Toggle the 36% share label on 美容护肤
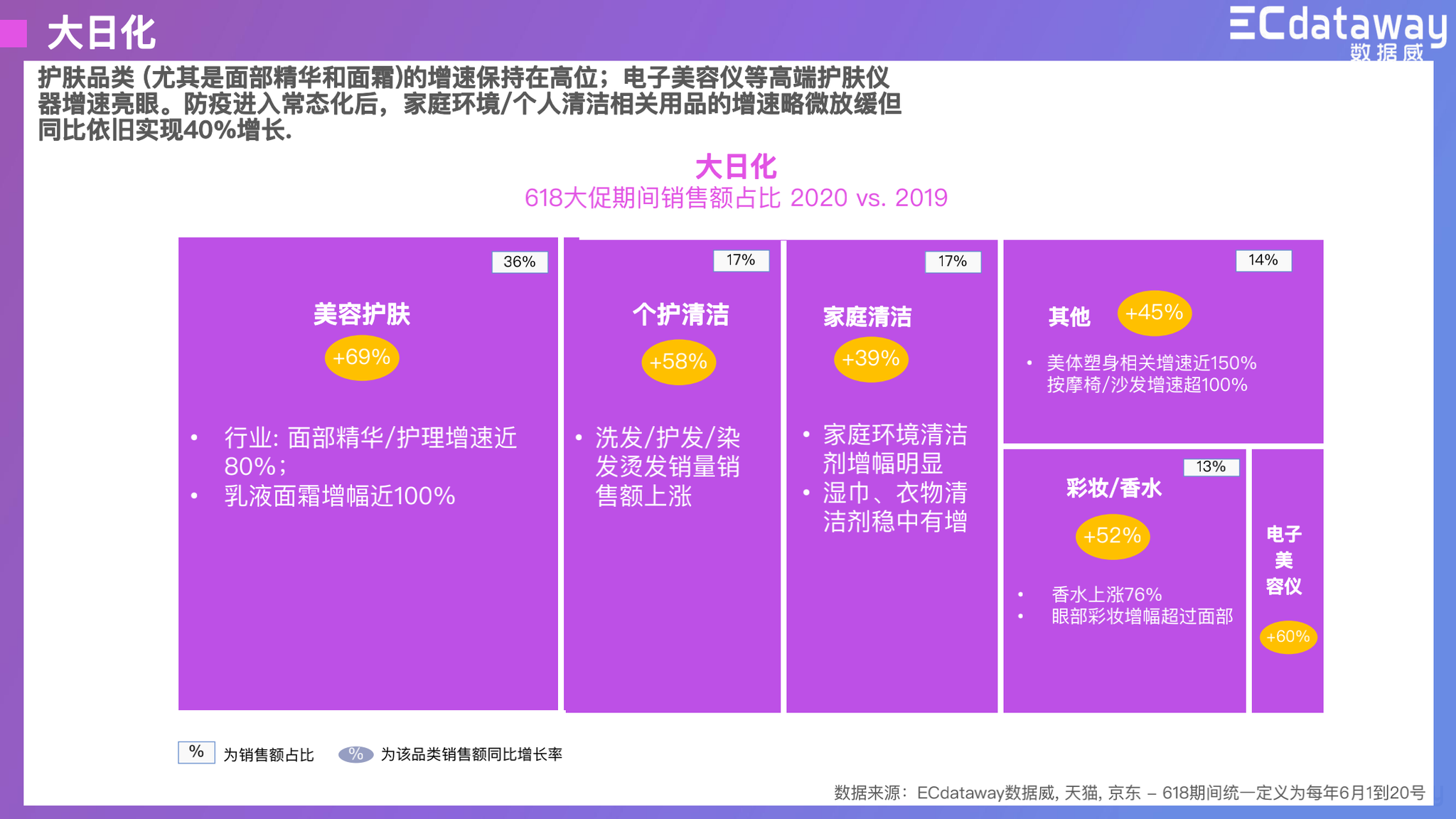The height and width of the screenshot is (819, 1456). coord(518,262)
